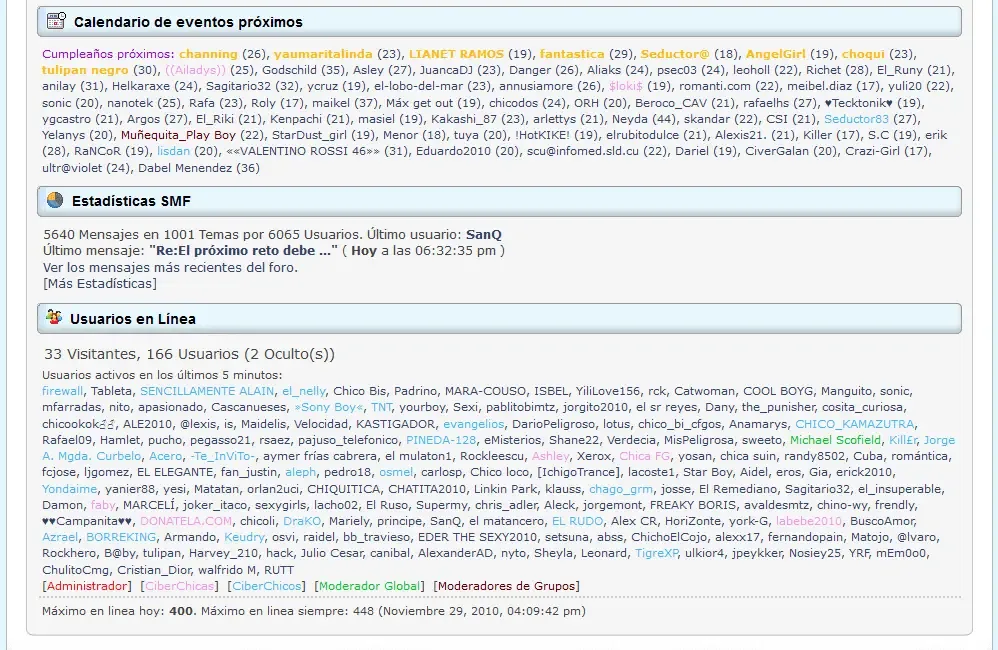Select the choqui user link
This screenshot has width=998, height=650.
(x=863, y=54)
